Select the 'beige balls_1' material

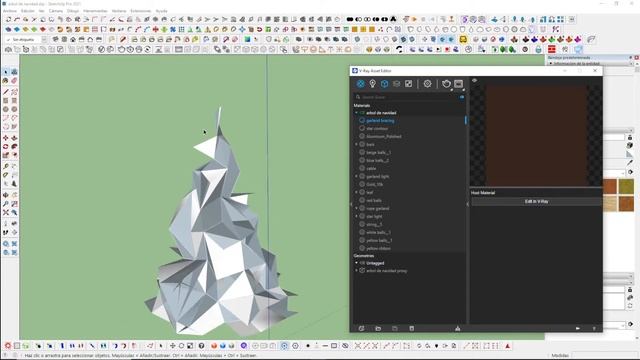[x=378, y=152]
